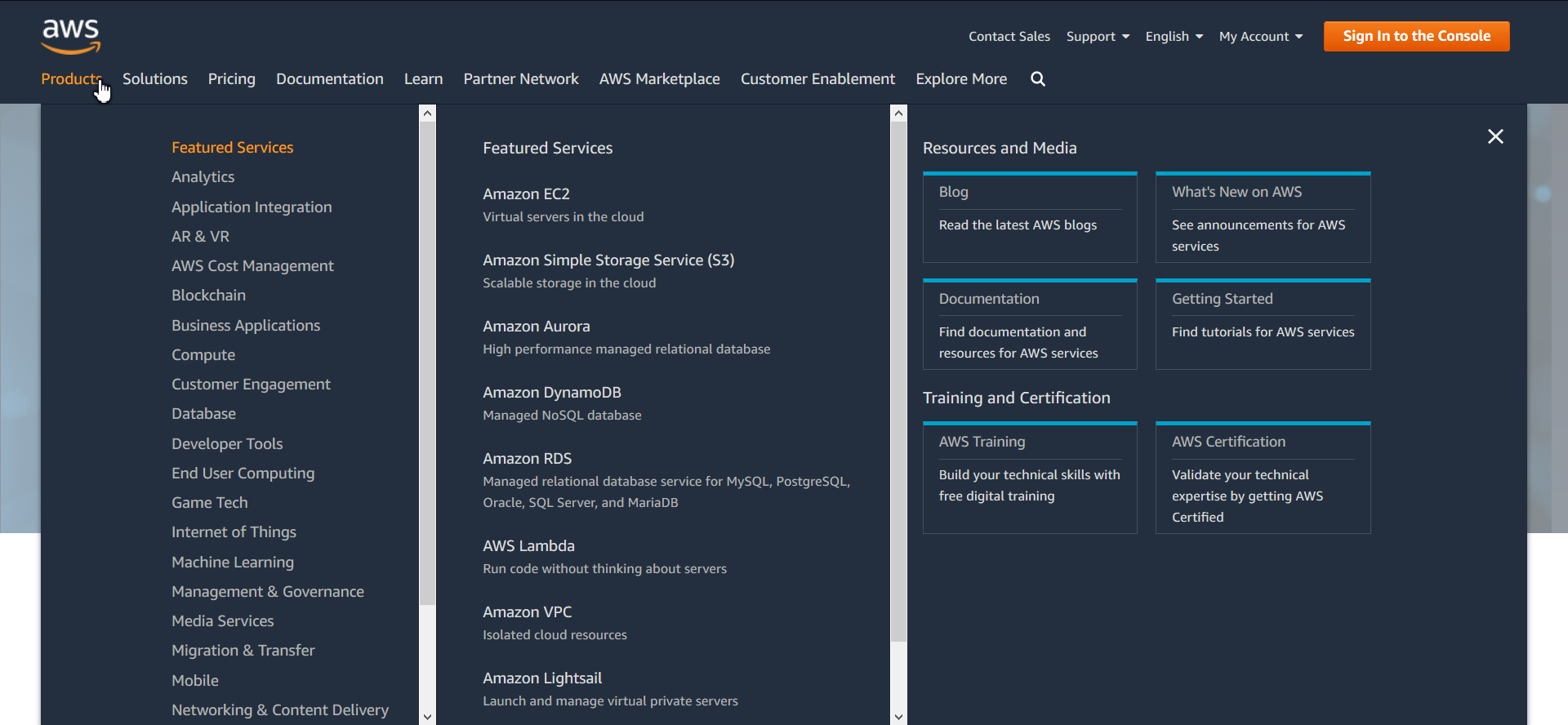
Task: Open the Products menu
Action: (x=71, y=78)
